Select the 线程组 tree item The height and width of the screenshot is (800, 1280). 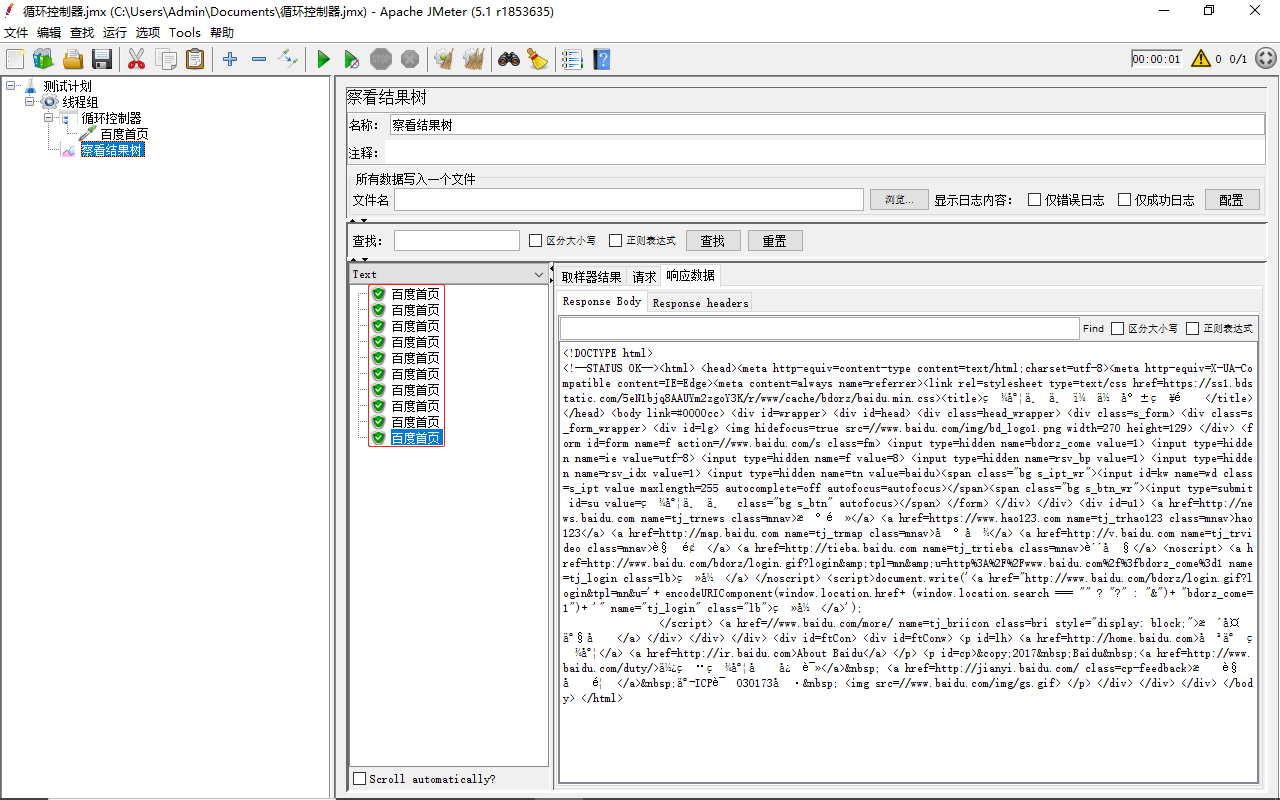coord(80,102)
